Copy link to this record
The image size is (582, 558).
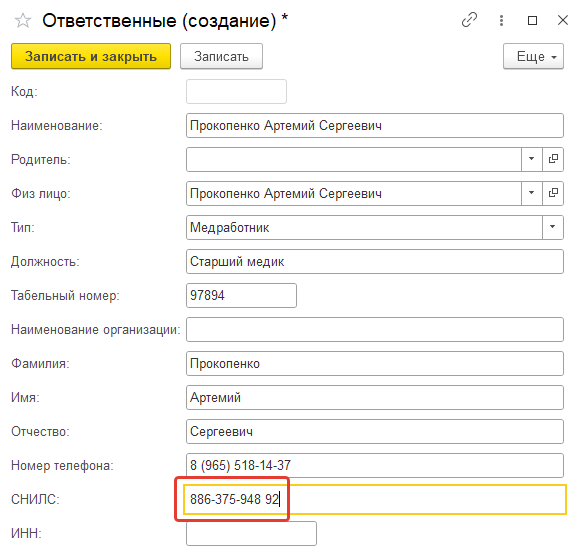469,20
